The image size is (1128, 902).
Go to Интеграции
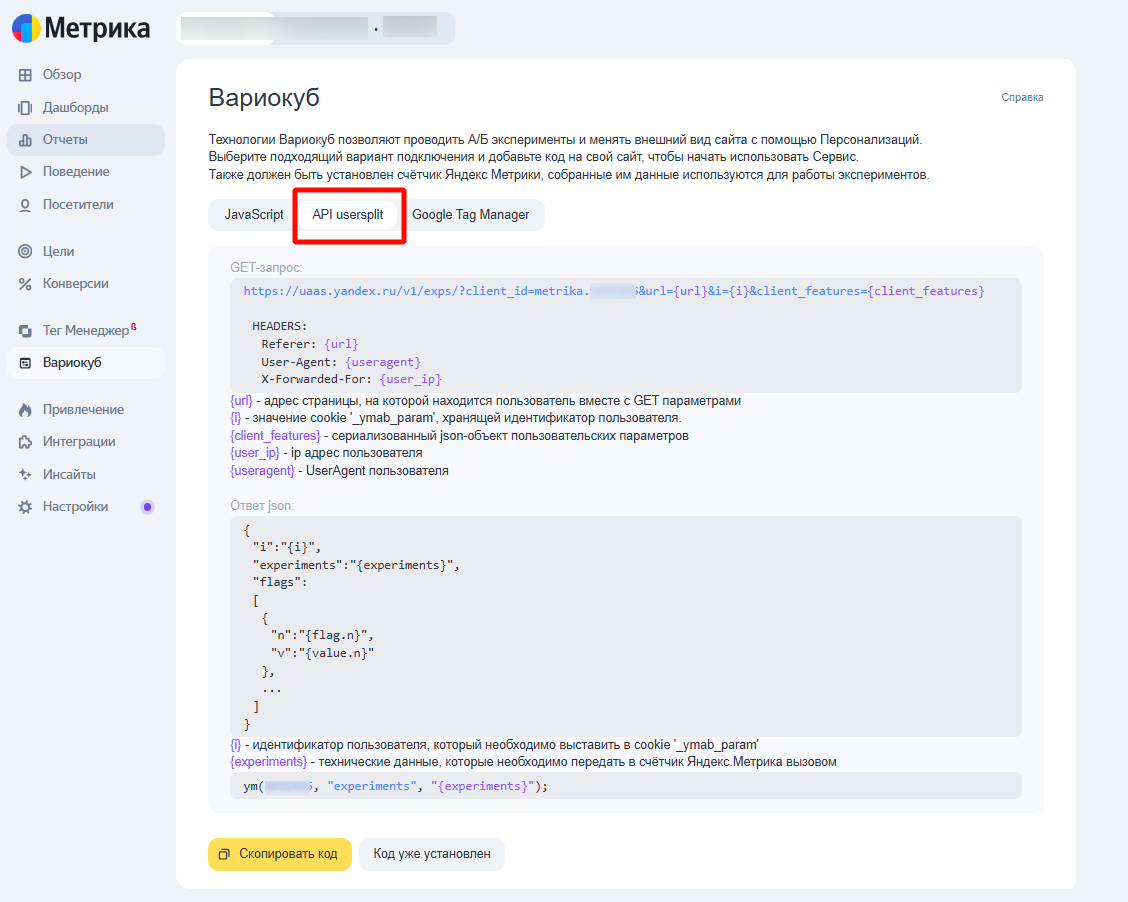click(86, 442)
